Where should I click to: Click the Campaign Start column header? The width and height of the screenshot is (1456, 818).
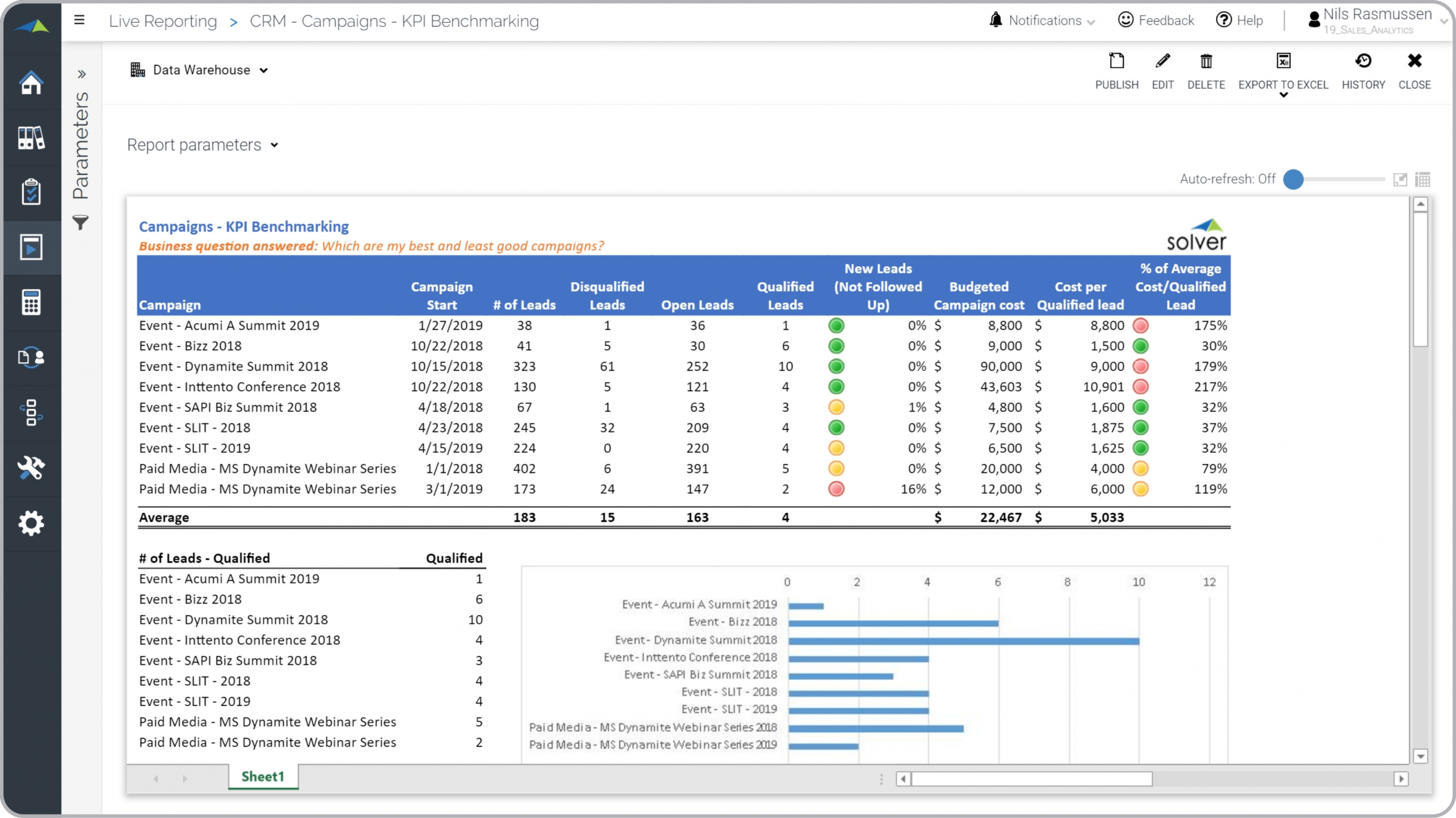[442, 296]
